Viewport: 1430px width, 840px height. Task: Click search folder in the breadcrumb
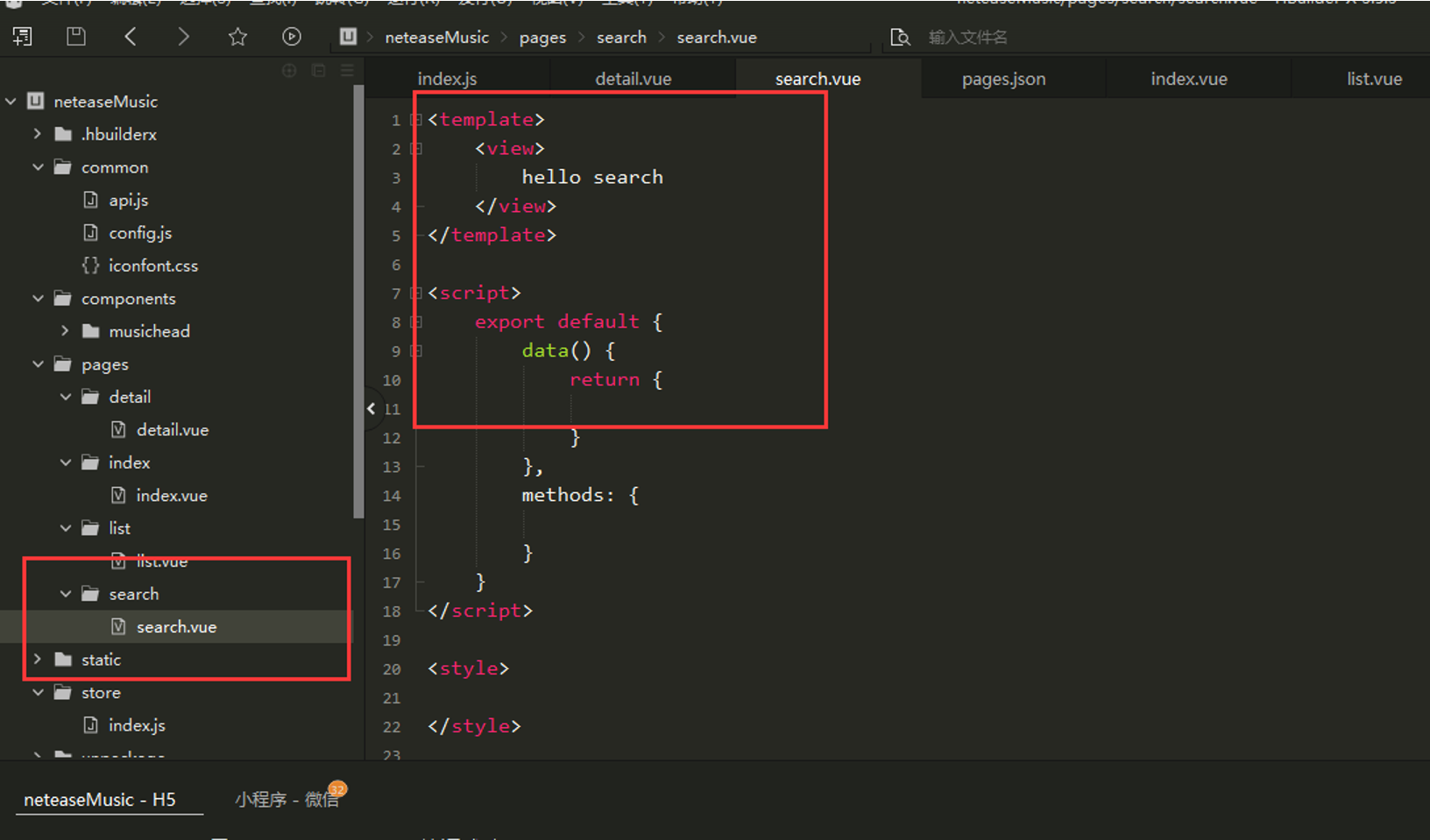click(x=621, y=37)
